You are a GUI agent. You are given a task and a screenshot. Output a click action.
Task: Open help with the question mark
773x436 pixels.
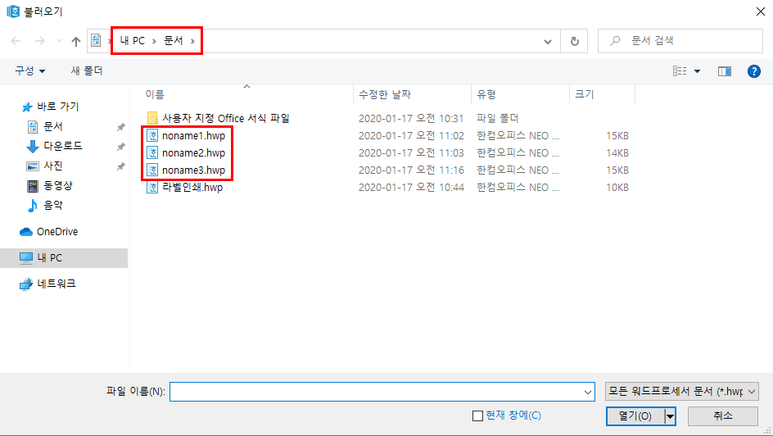754,72
